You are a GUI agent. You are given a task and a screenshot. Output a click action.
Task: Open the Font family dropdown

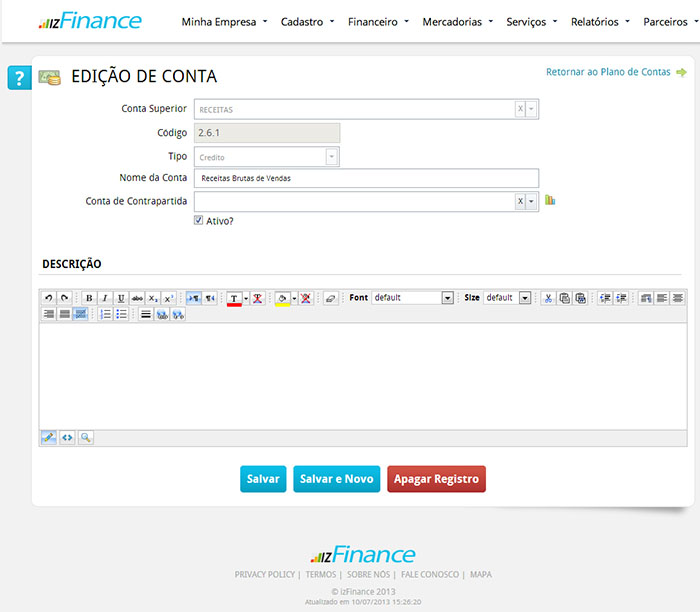pos(447,298)
